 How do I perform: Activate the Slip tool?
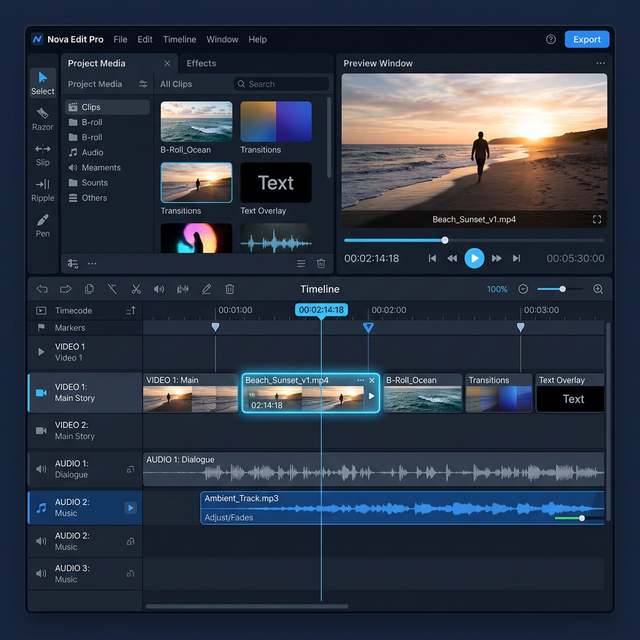point(42,154)
